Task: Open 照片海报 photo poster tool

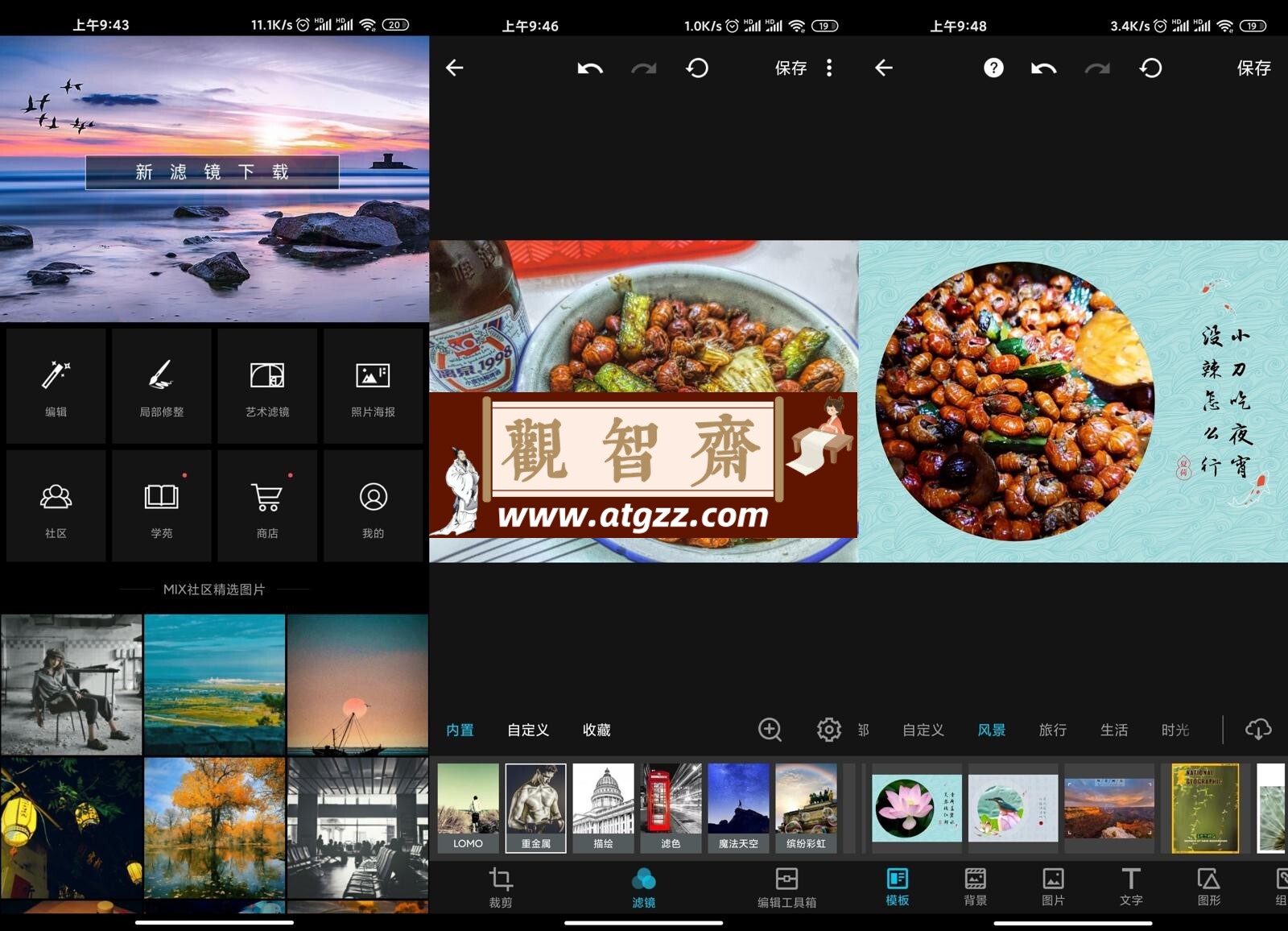Action: click(373, 386)
